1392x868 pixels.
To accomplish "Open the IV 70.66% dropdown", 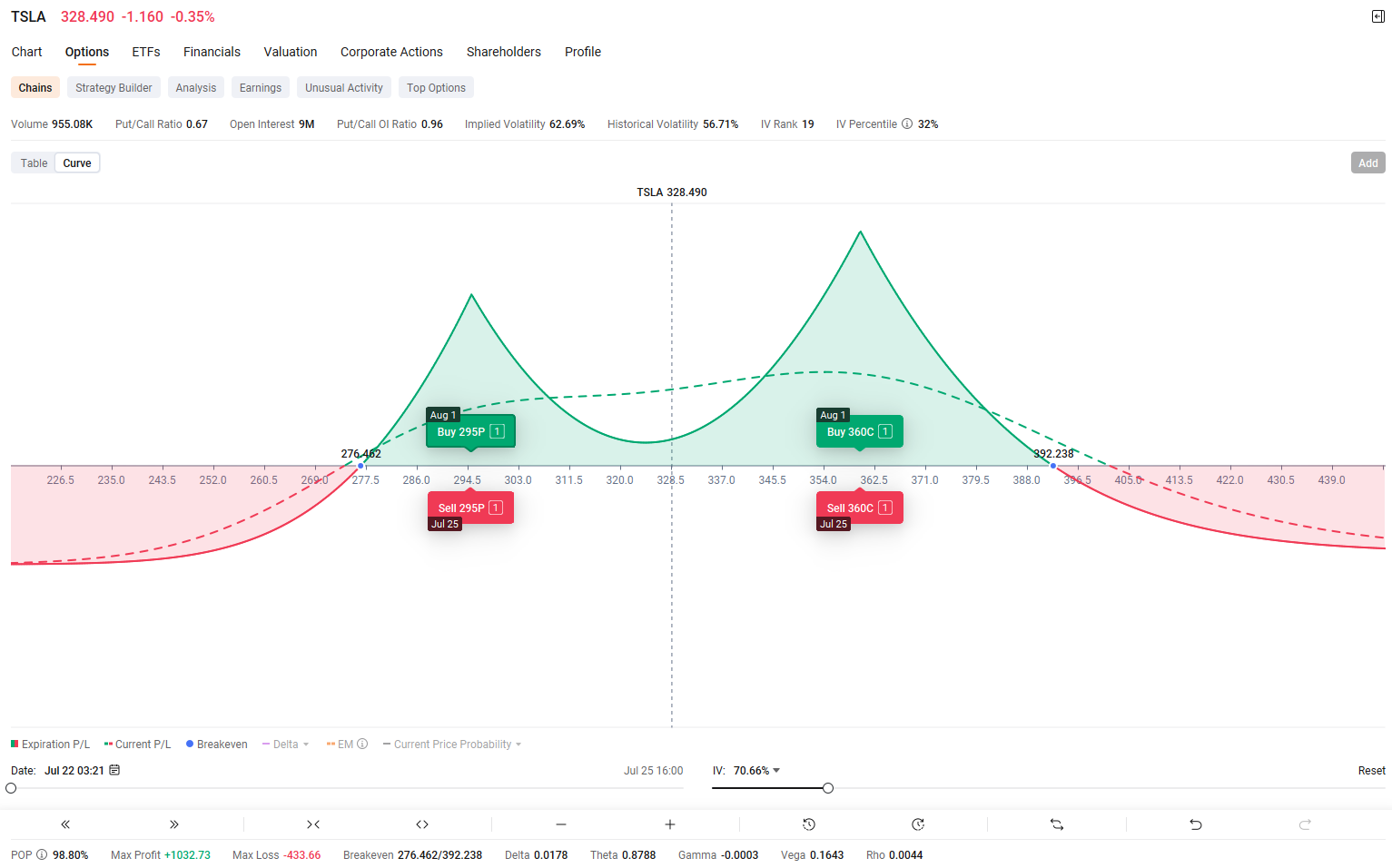I will tap(757, 771).
